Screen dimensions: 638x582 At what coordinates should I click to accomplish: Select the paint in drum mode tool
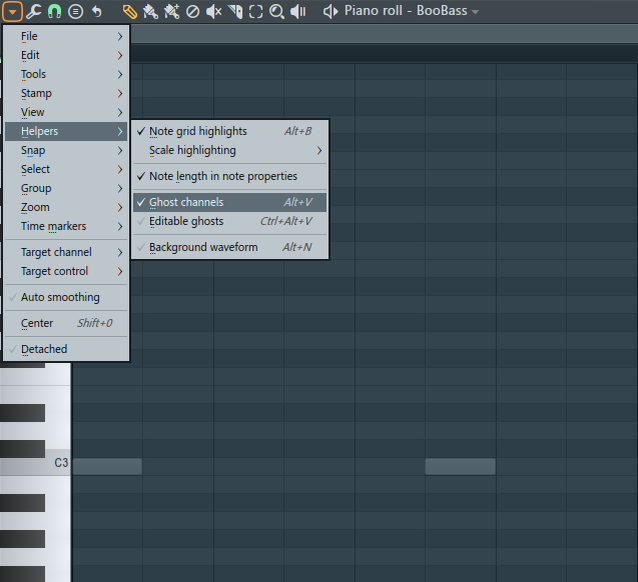click(x=171, y=11)
